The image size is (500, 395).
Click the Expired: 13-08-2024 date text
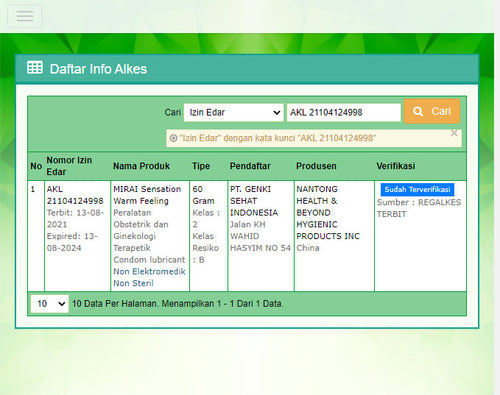pyautogui.click(x=72, y=242)
